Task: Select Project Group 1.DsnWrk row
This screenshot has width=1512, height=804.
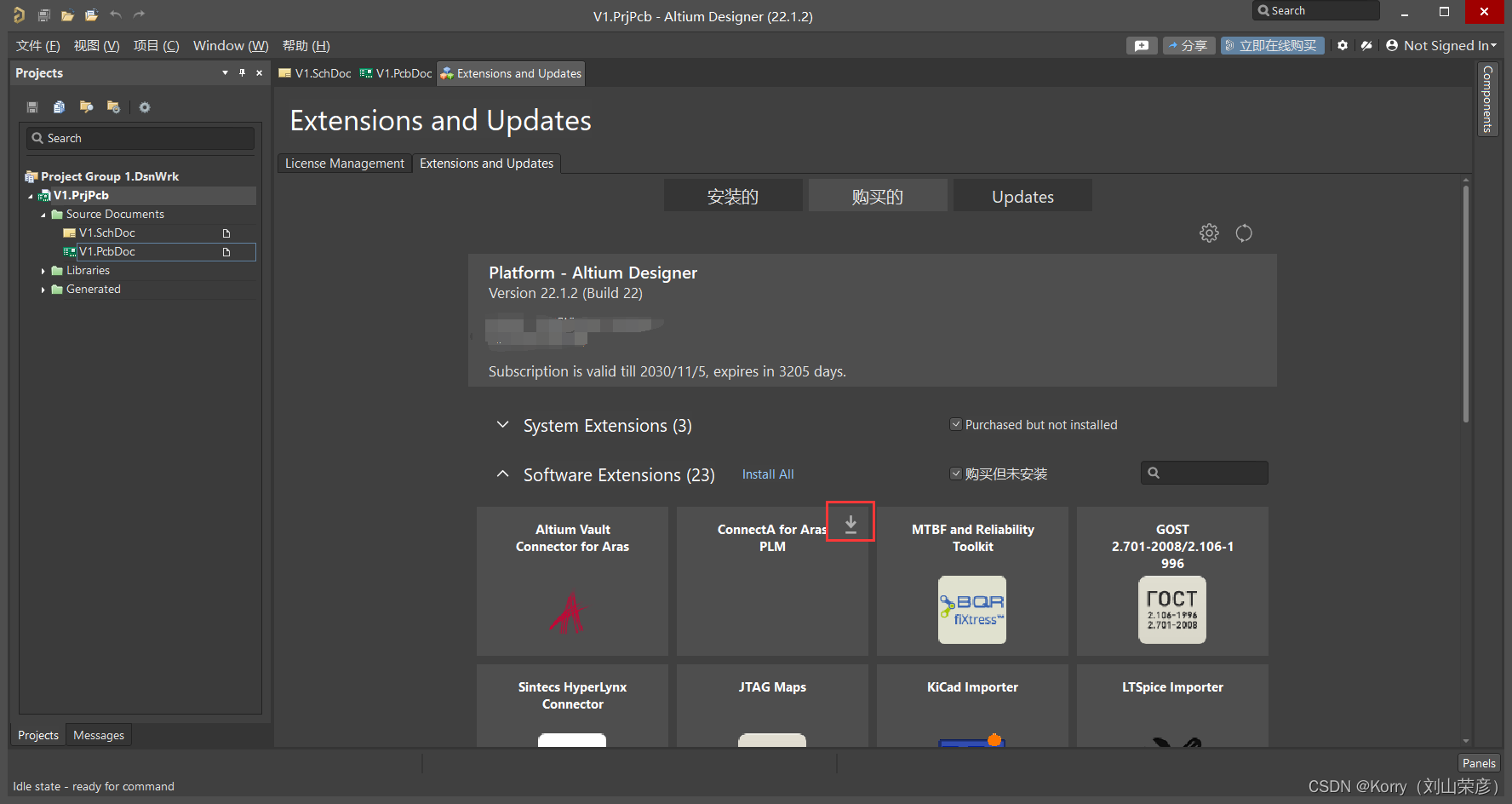Action: [110, 177]
